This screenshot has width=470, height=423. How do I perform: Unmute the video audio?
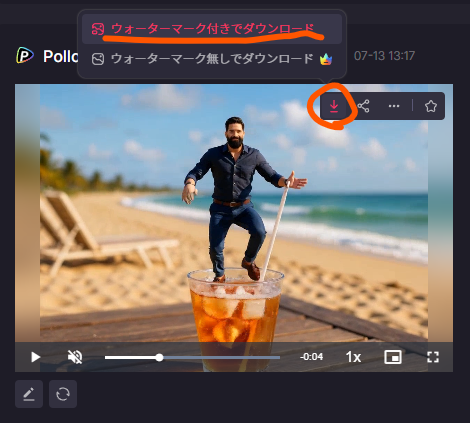75,357
